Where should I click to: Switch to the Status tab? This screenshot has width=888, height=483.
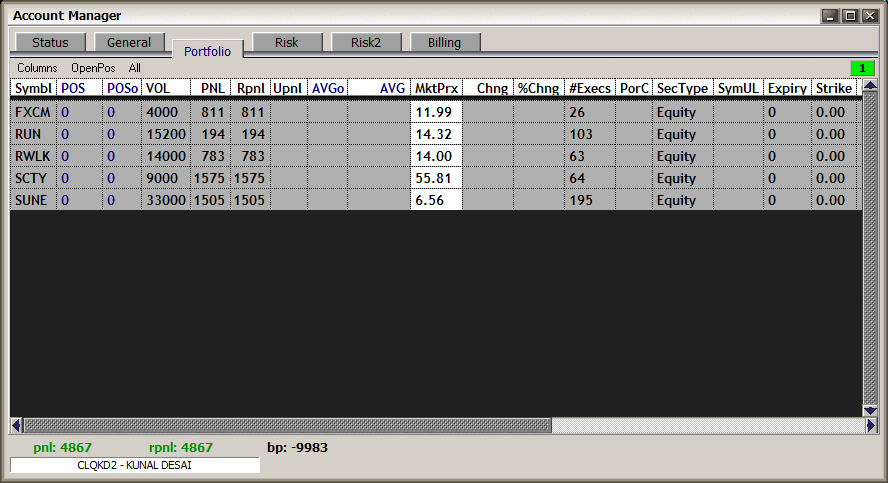(50, 42)
